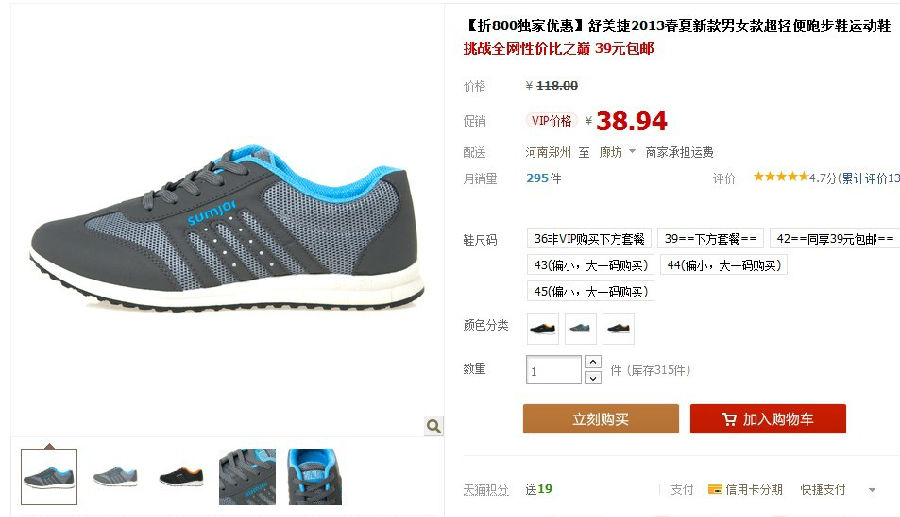Image resolution: width=900 pixels, height=517 pixels.
Task: Click the shopping cart icon in add-to-cart button
Action: 729,419
